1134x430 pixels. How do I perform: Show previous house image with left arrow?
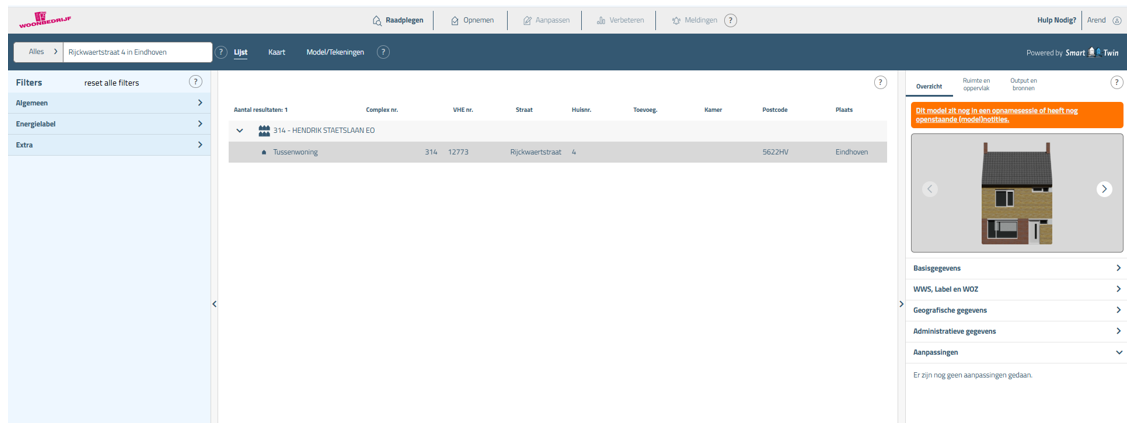[930, 189]
